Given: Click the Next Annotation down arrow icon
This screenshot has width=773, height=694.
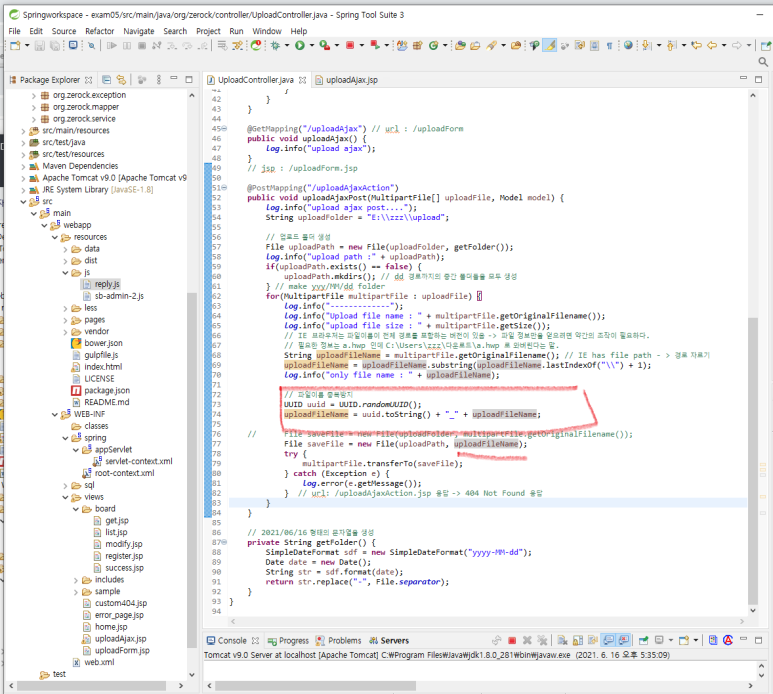Looking at the screenshot, I should point(646,45).
